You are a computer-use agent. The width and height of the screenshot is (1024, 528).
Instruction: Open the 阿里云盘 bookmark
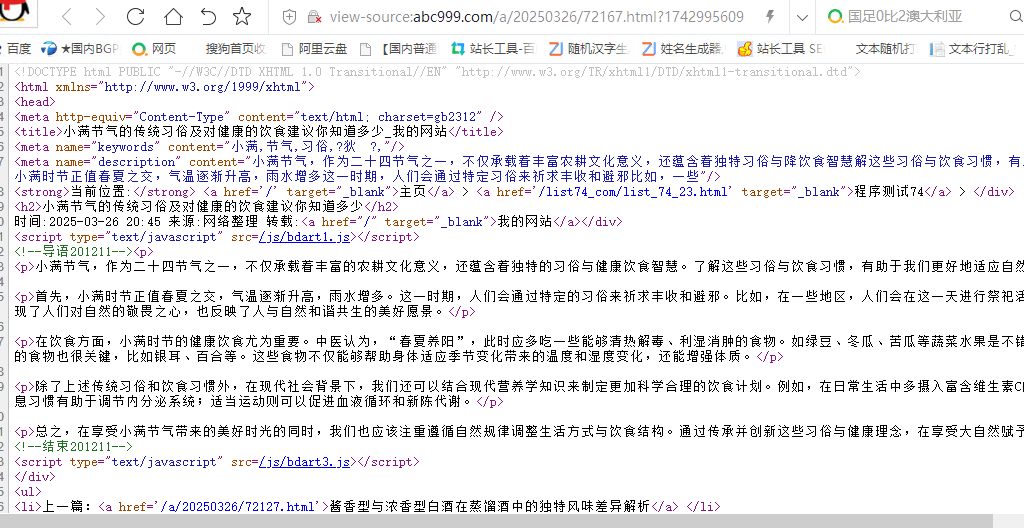click(x=315, y=48)
